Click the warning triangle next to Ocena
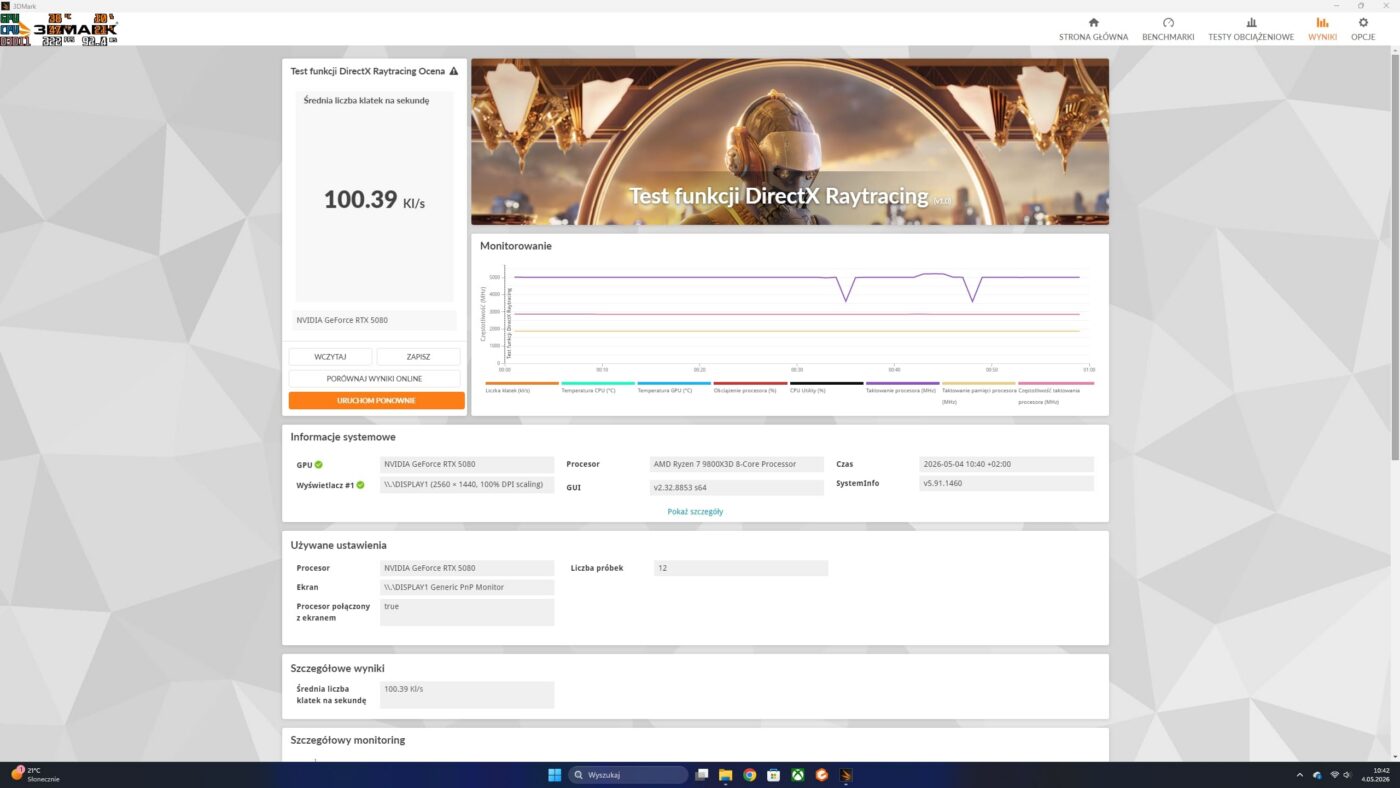 tap(454, 71)
